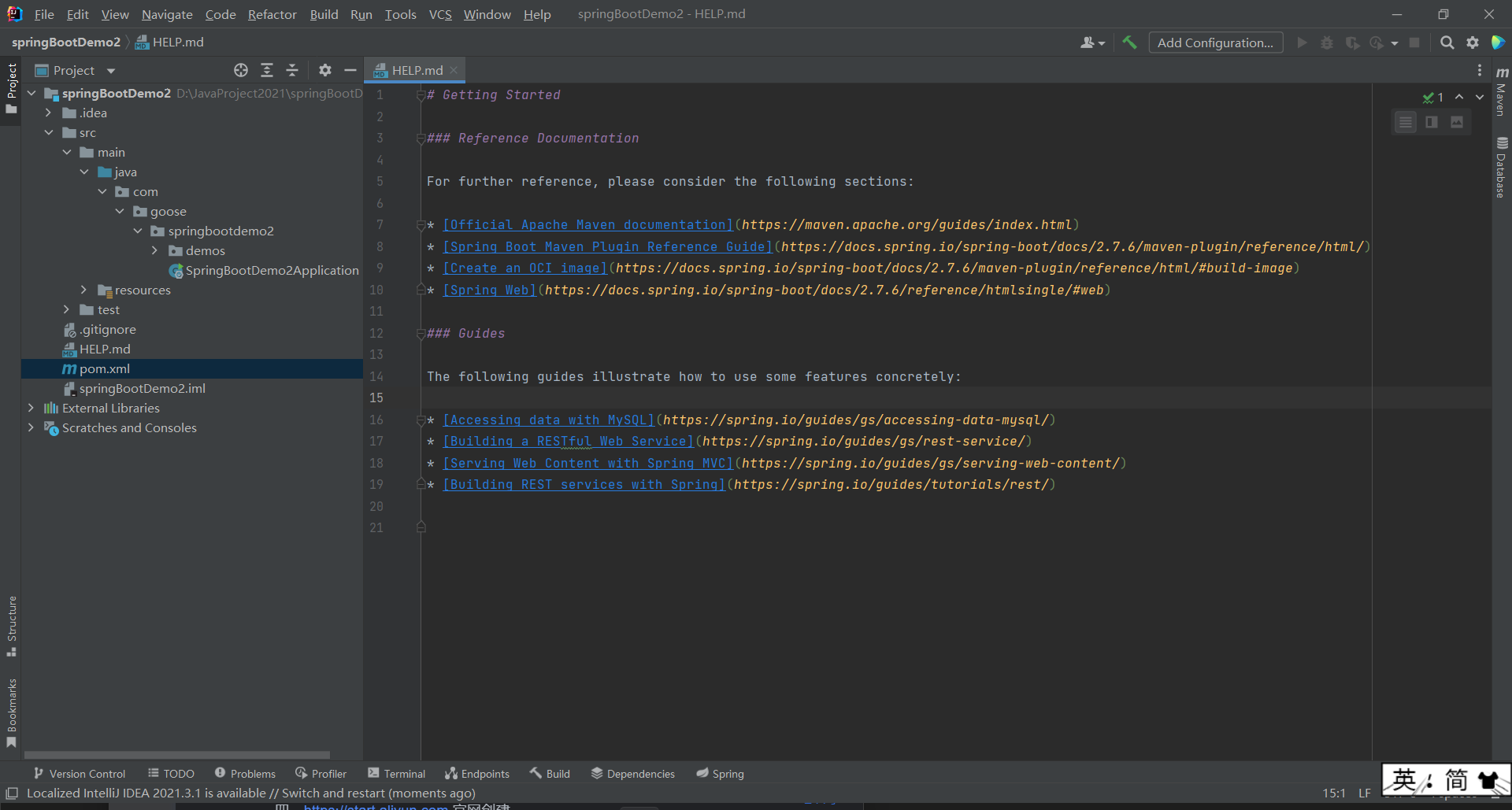Expand External Libraries node
Viewport: 1512px width, 810px height.
point(31,408)
